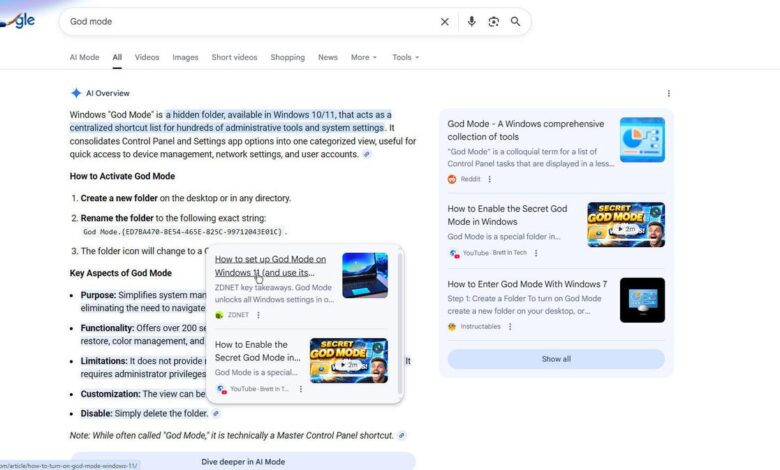The height and width of the screenshot is (470, 780).
Task: Click the 'Note: While often called' italic text
Action: coord(231,435)
